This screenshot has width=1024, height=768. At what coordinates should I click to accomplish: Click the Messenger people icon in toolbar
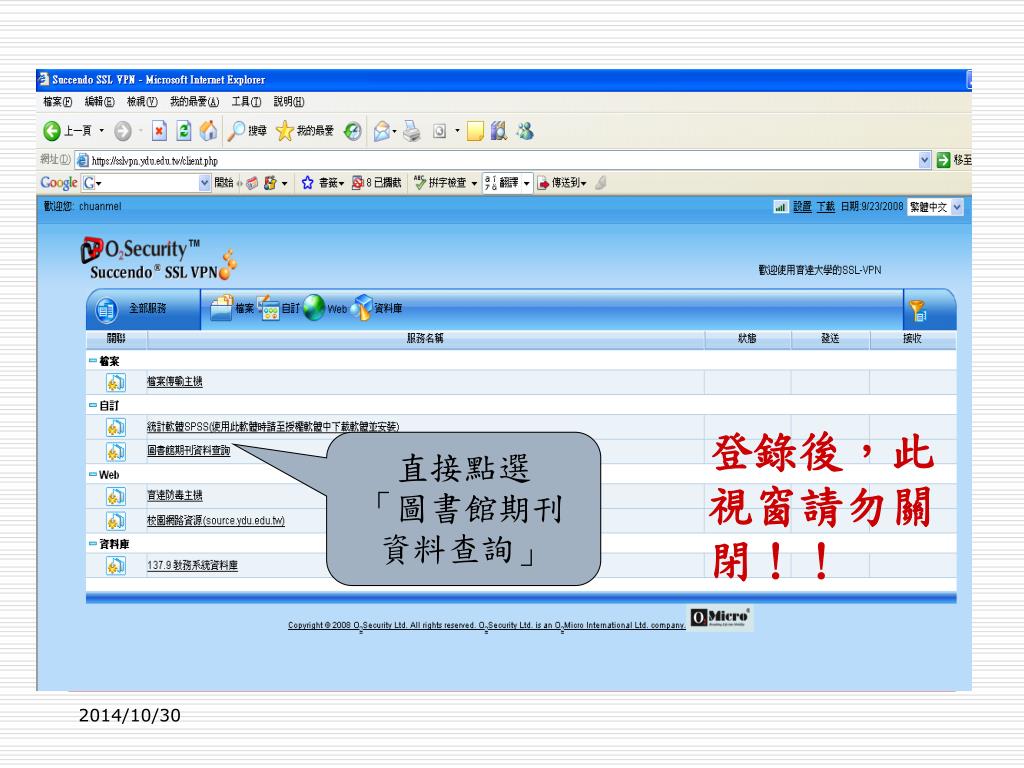524,131
